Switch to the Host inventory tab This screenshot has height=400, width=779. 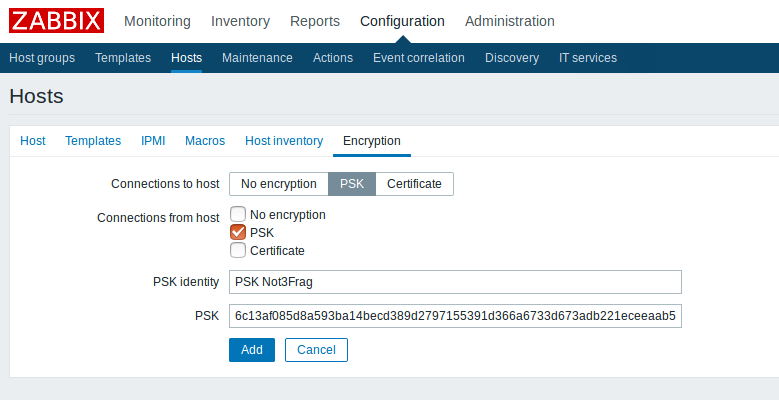(284, 141)
